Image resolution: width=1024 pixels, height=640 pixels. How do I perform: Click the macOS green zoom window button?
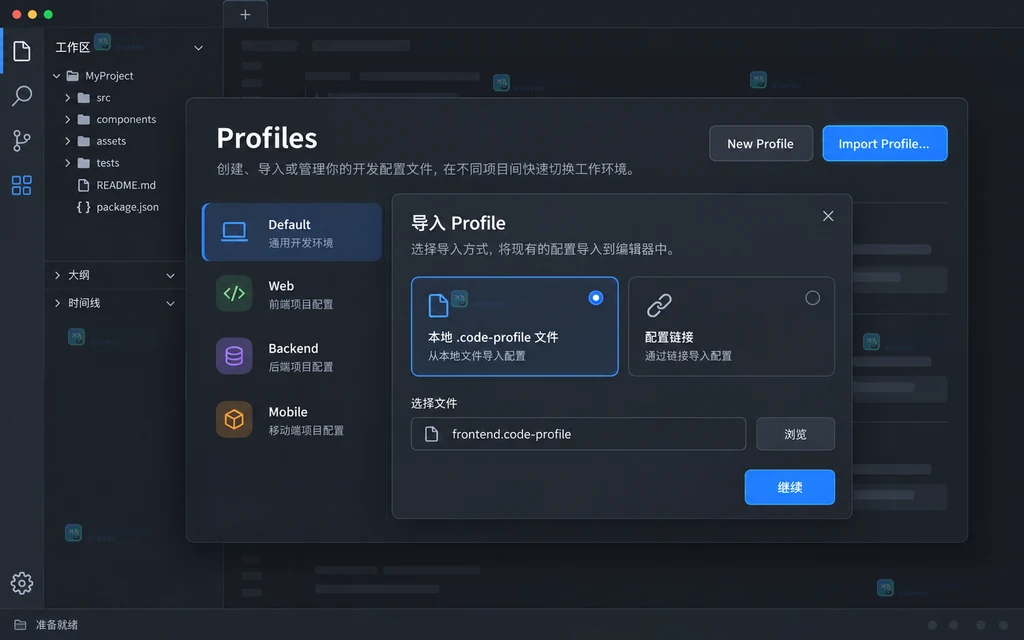coord(48,14)
